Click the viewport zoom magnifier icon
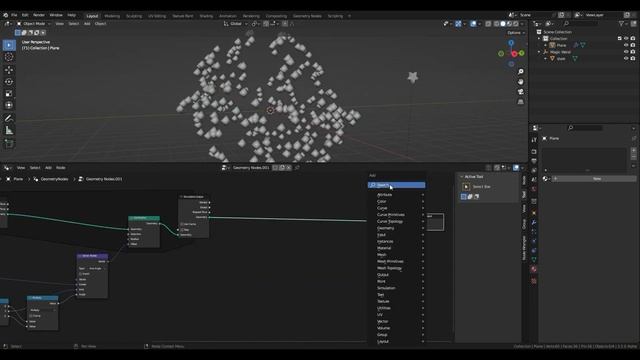640x360 pixels. 520,71
